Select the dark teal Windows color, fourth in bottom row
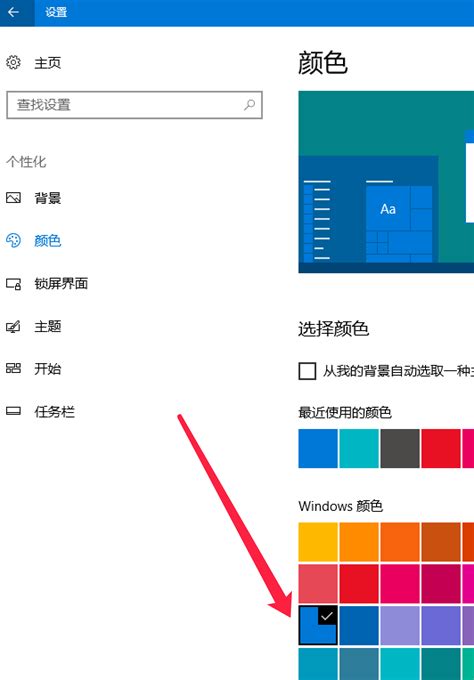The height and width of the screenshot is (680, 474). pyautogui.click(x=441, y=664)
